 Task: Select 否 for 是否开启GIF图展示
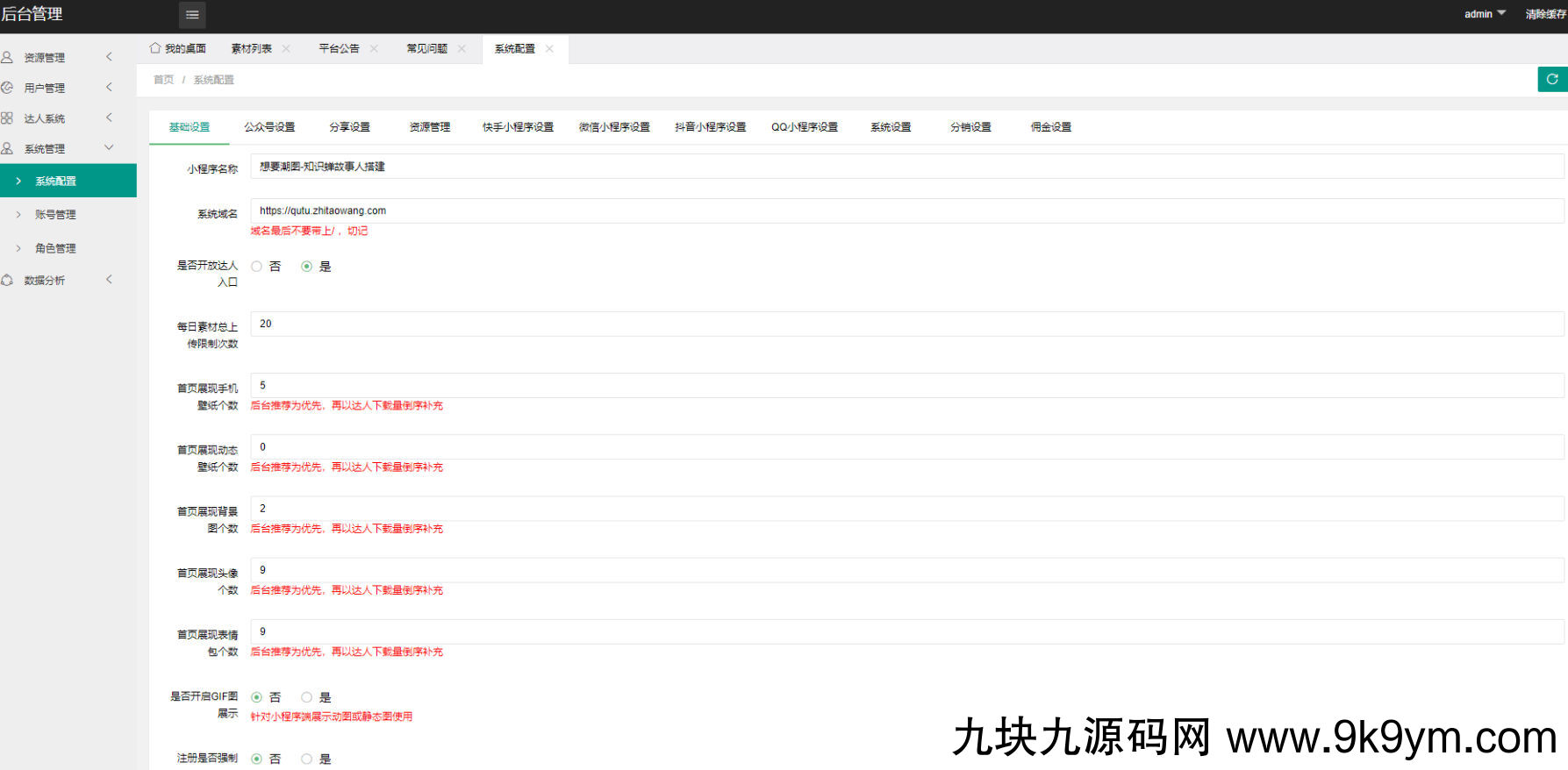point(257,697)
